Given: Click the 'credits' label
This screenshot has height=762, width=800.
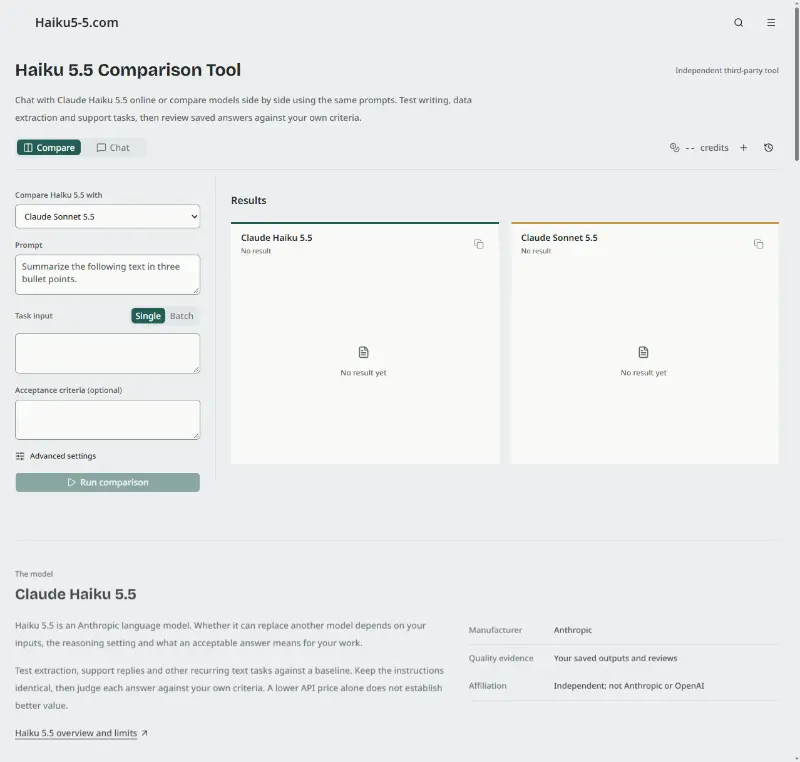Looking at the screenshot, I should [x=714, y=147].
